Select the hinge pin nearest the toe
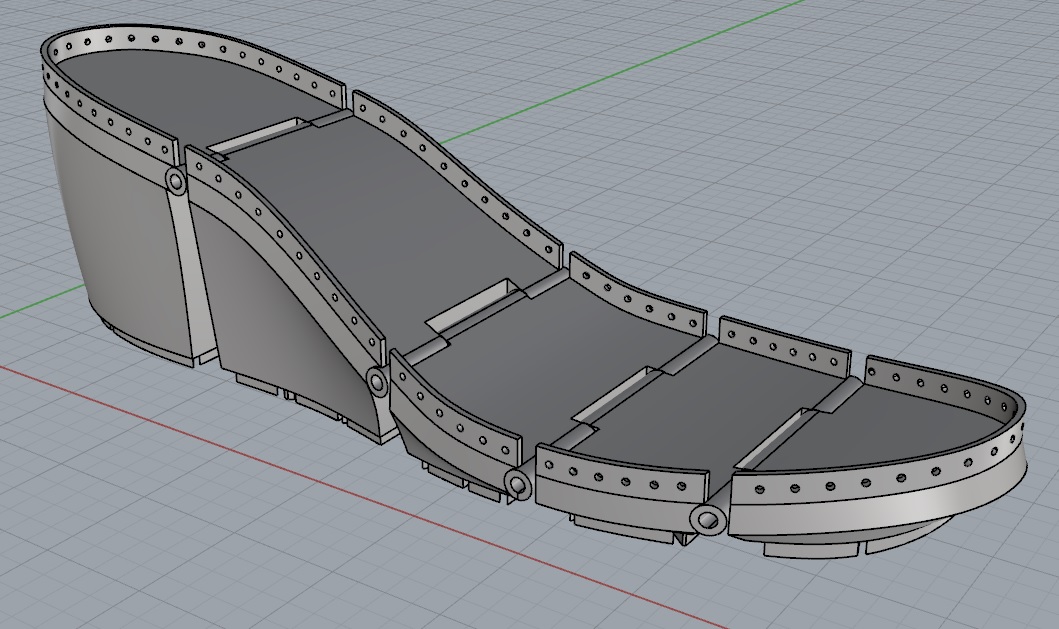 point(708,520)
